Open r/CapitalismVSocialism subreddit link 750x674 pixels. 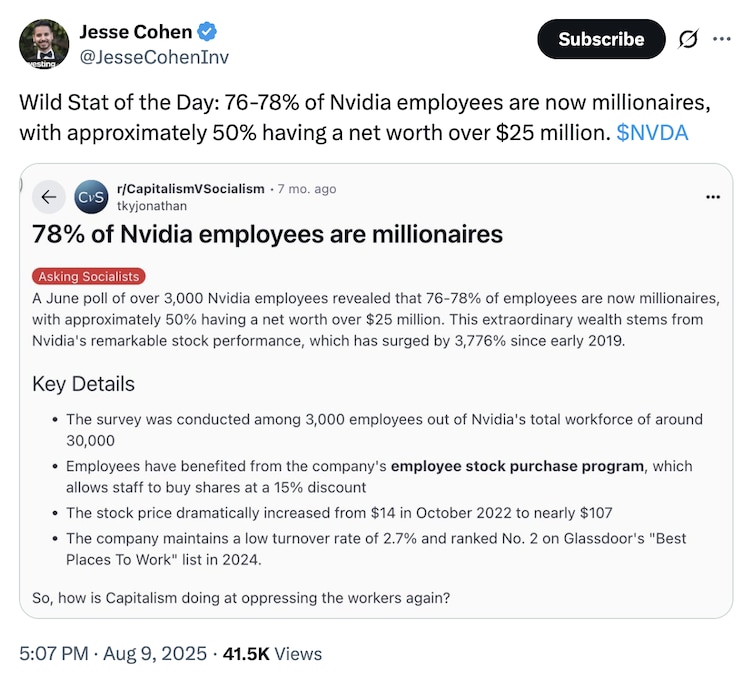click(190, 189)
